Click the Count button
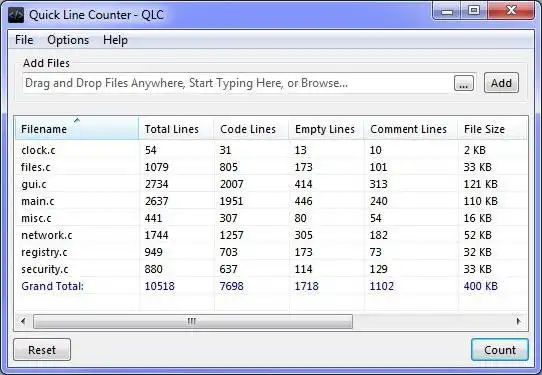 [x=500, y=350]
